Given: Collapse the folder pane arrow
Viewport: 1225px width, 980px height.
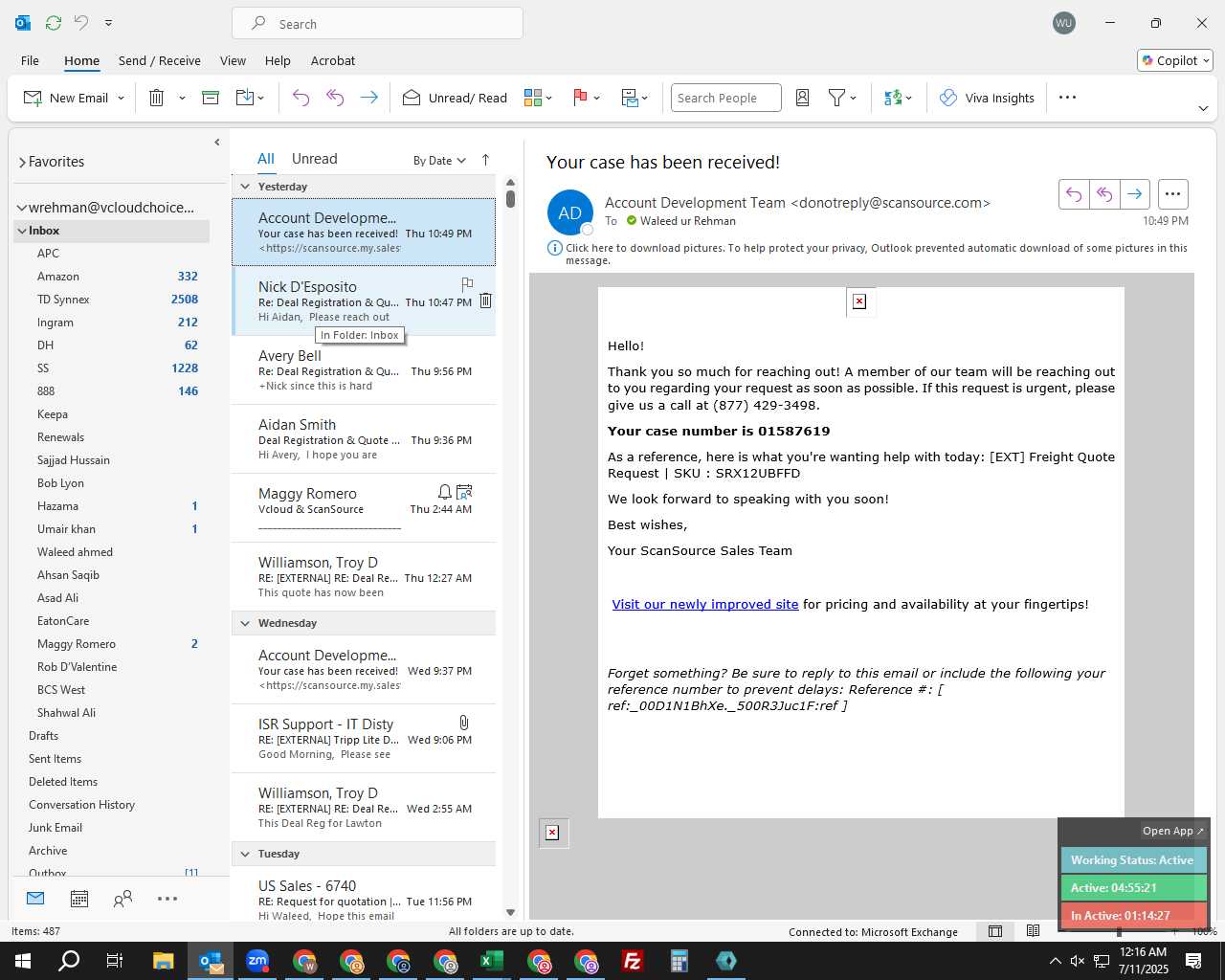Looking at the screenshot, I should point(217,142).
